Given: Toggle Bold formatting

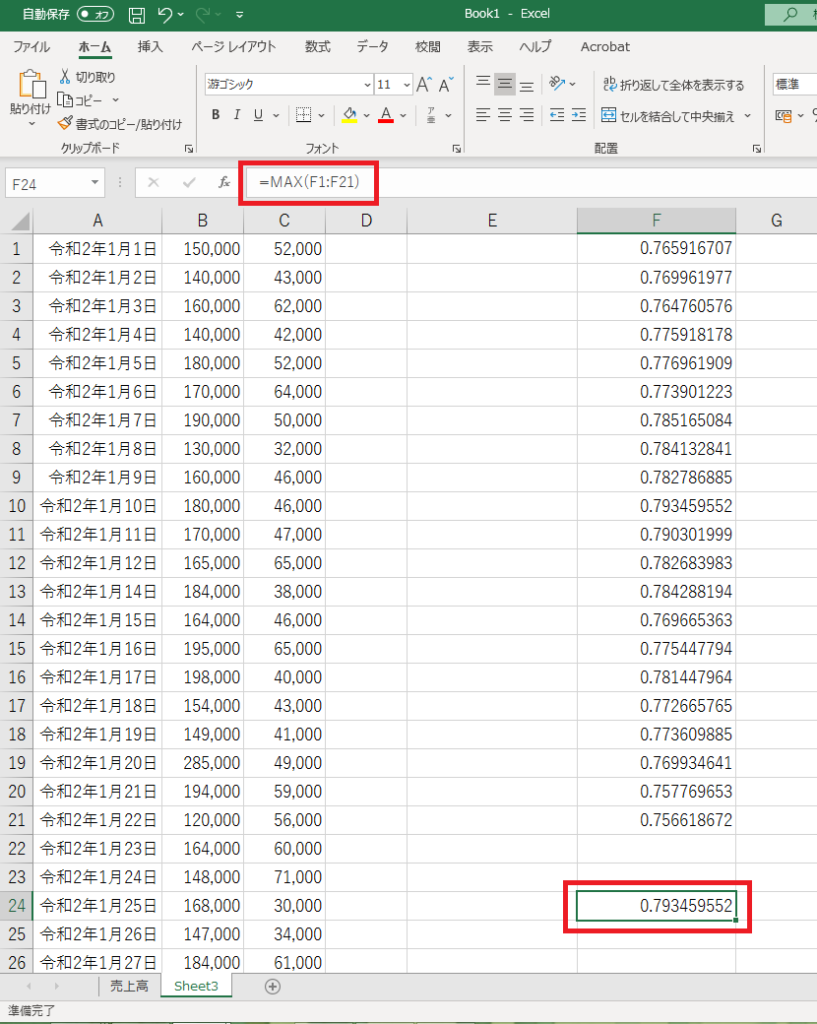Looking at the screenshot, I should pyautogui.click(x=215, y=115).
